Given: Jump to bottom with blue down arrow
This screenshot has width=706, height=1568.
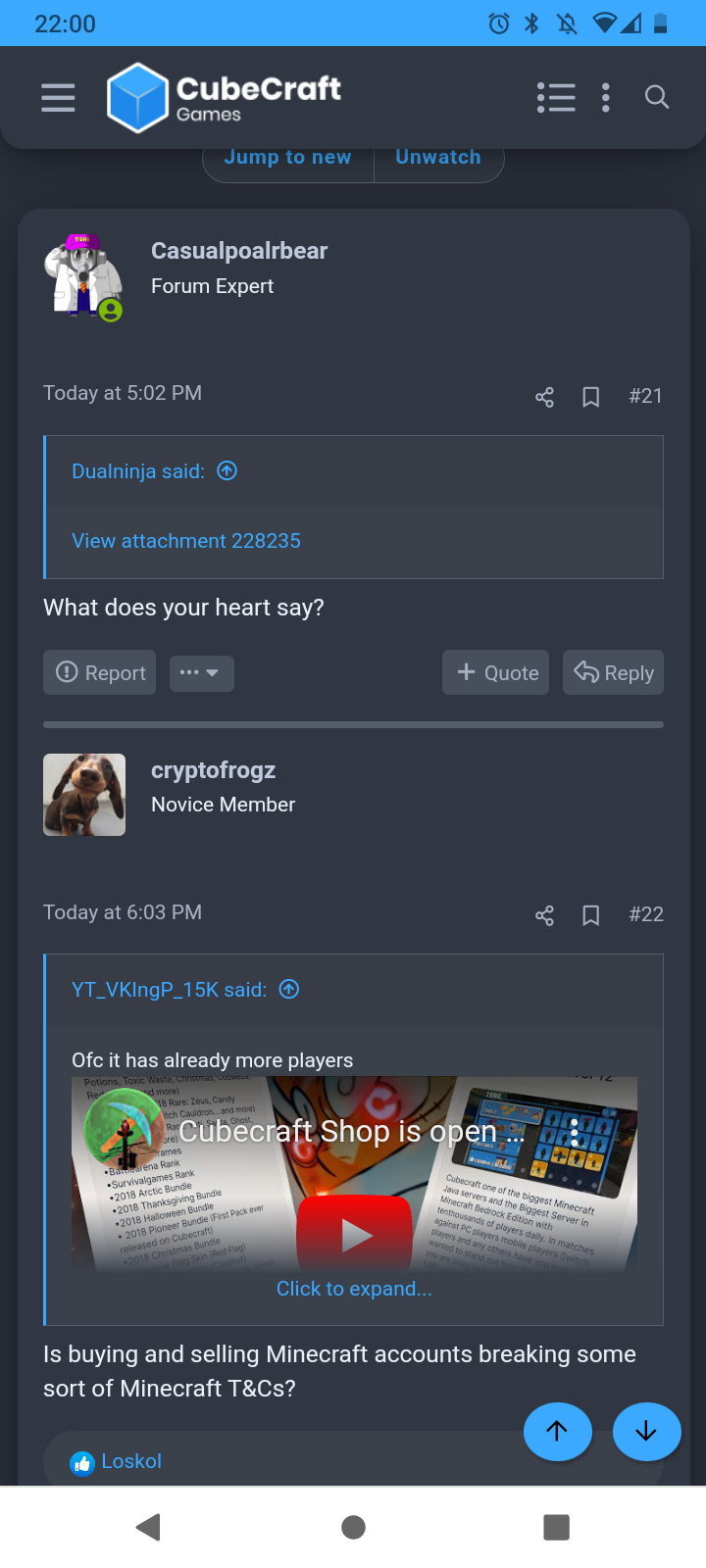Looking at the screenshot, I should (647, 1432).
